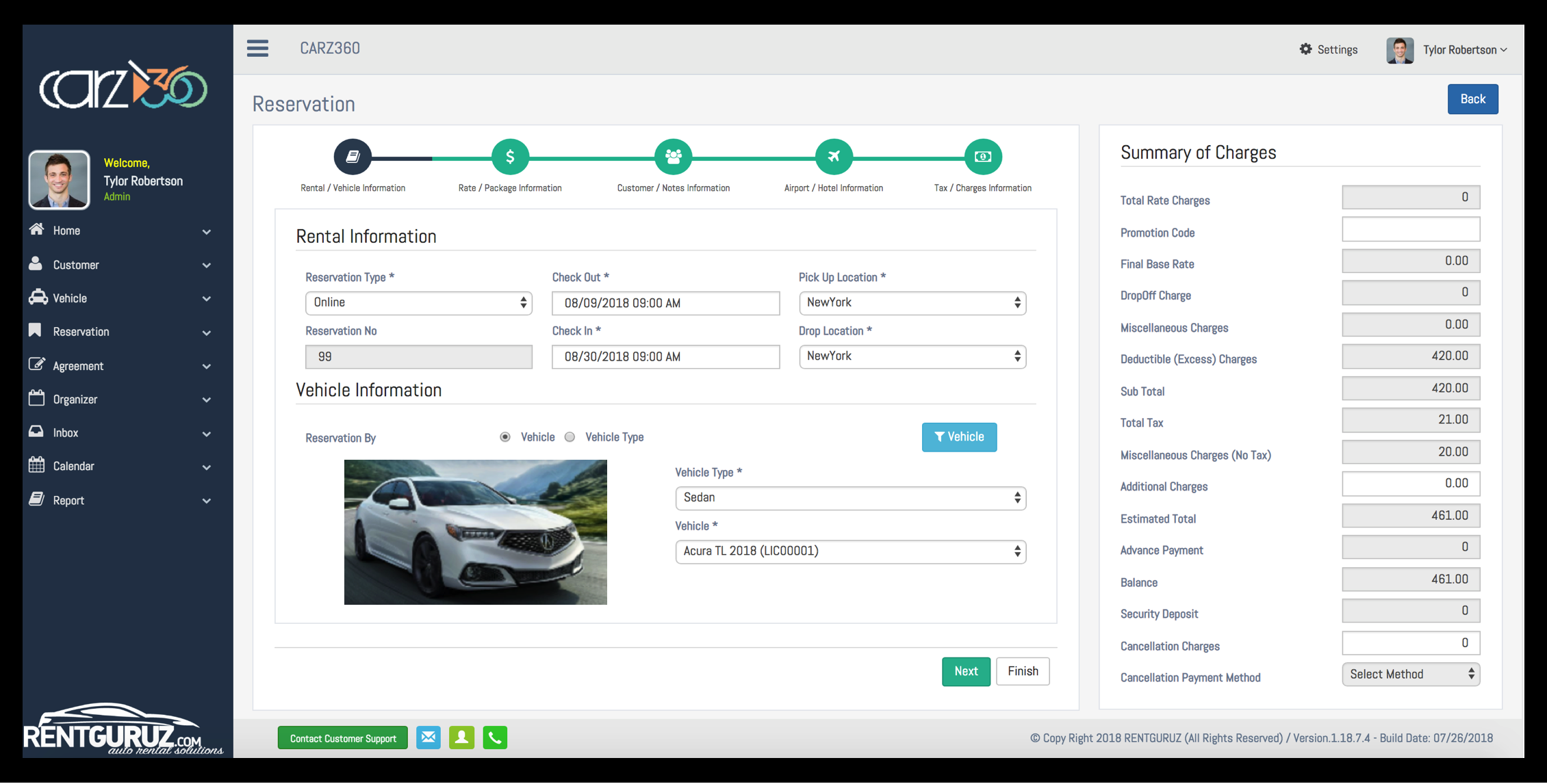Open the Settings gear icon

1305,49
